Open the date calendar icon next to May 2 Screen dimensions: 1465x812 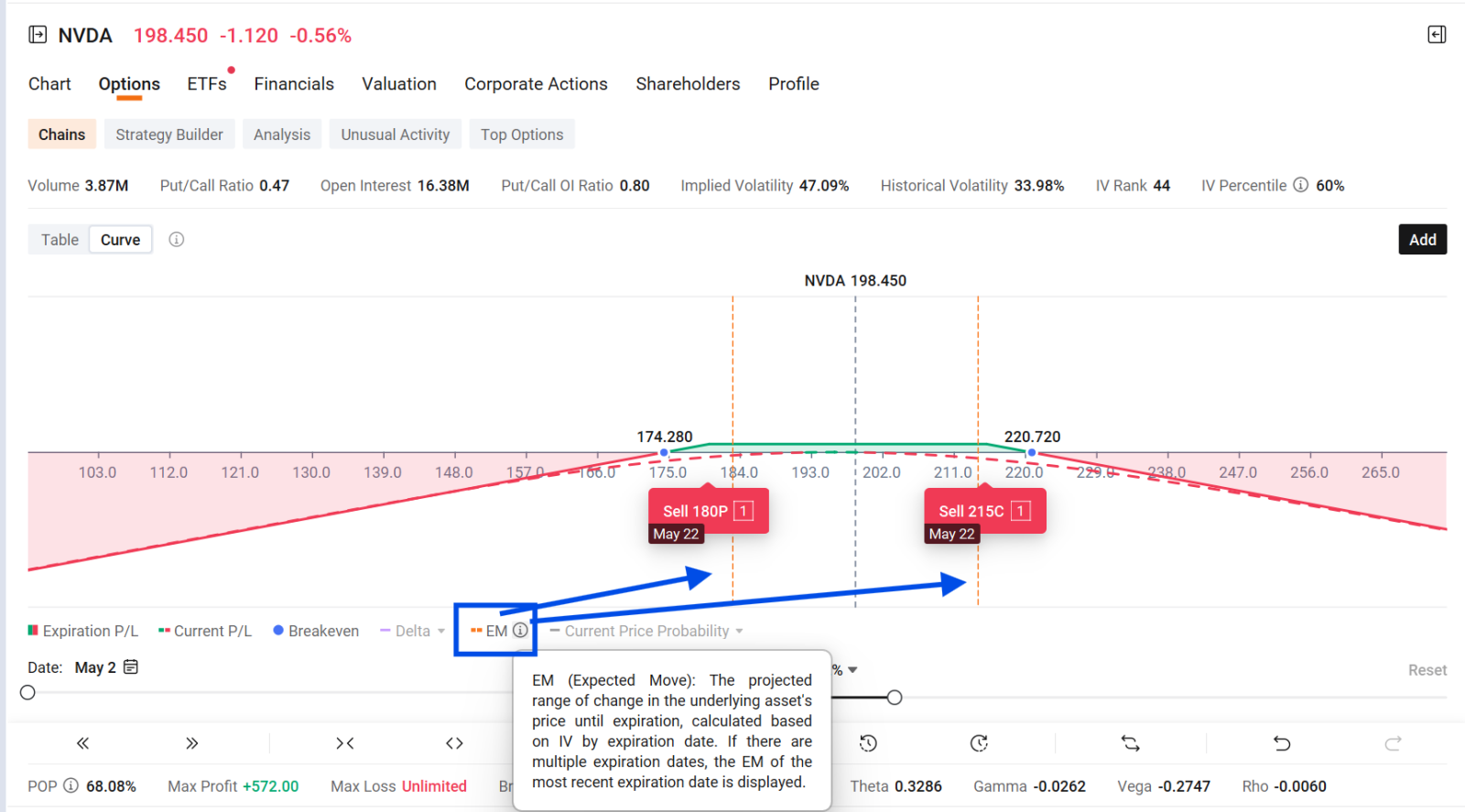pos(131,666)
